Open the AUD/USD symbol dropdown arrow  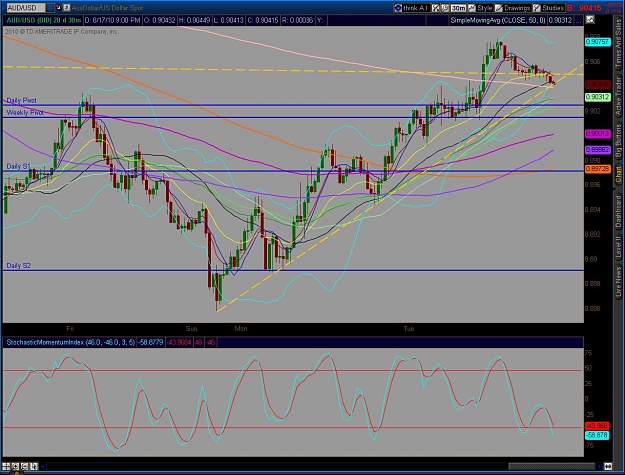(x=50, y=8)
